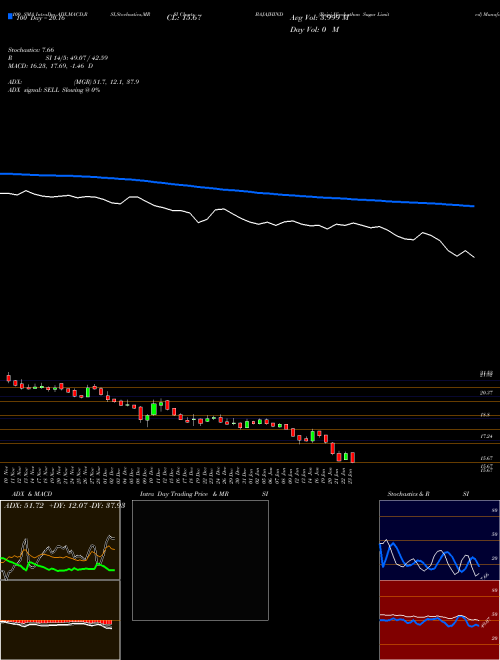Screen dimensions: 500x660
Task: Click the empty Intra Day Trading chart box
Action: [200, 560]
